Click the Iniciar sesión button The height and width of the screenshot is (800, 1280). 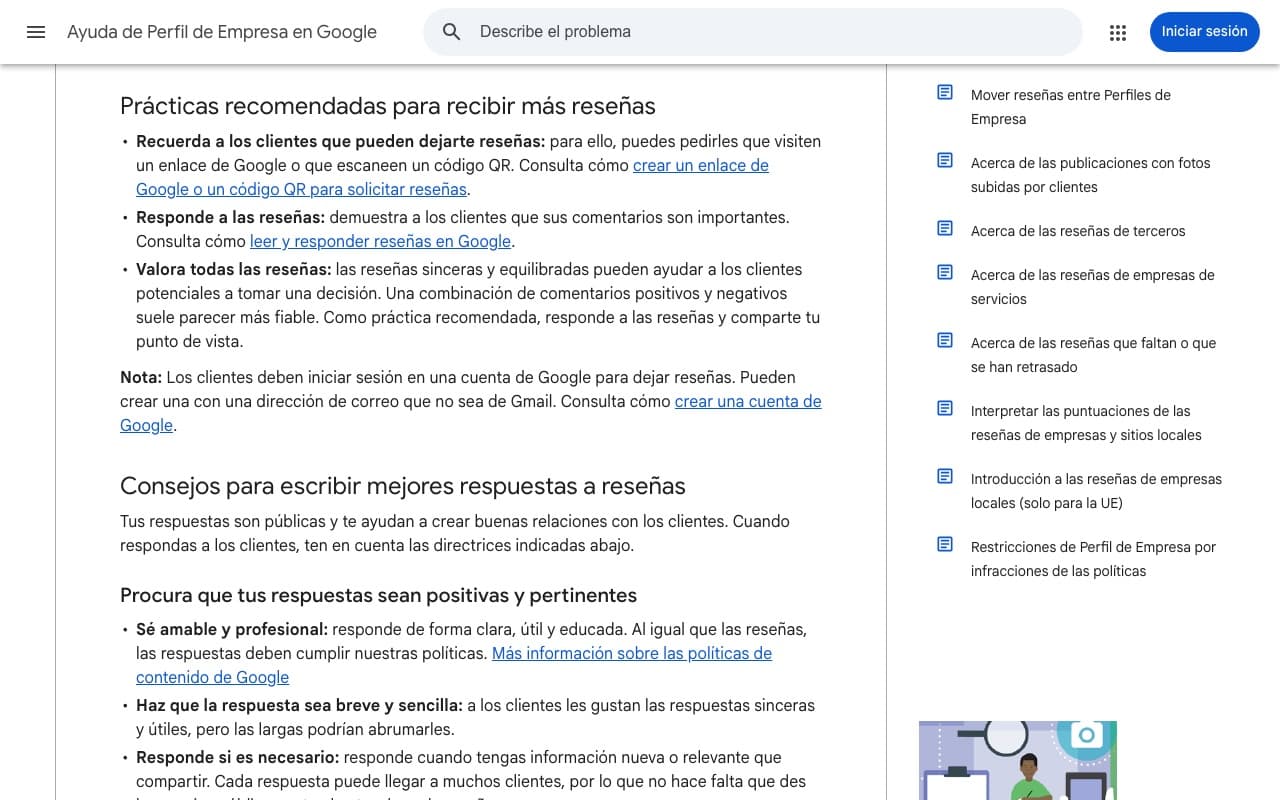[x=1204, y=32]
